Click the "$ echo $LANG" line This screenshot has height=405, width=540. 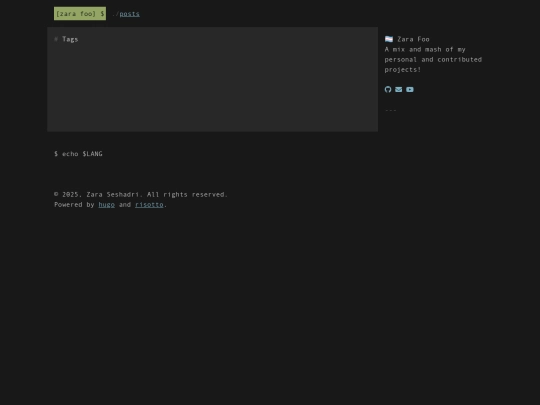78,154
